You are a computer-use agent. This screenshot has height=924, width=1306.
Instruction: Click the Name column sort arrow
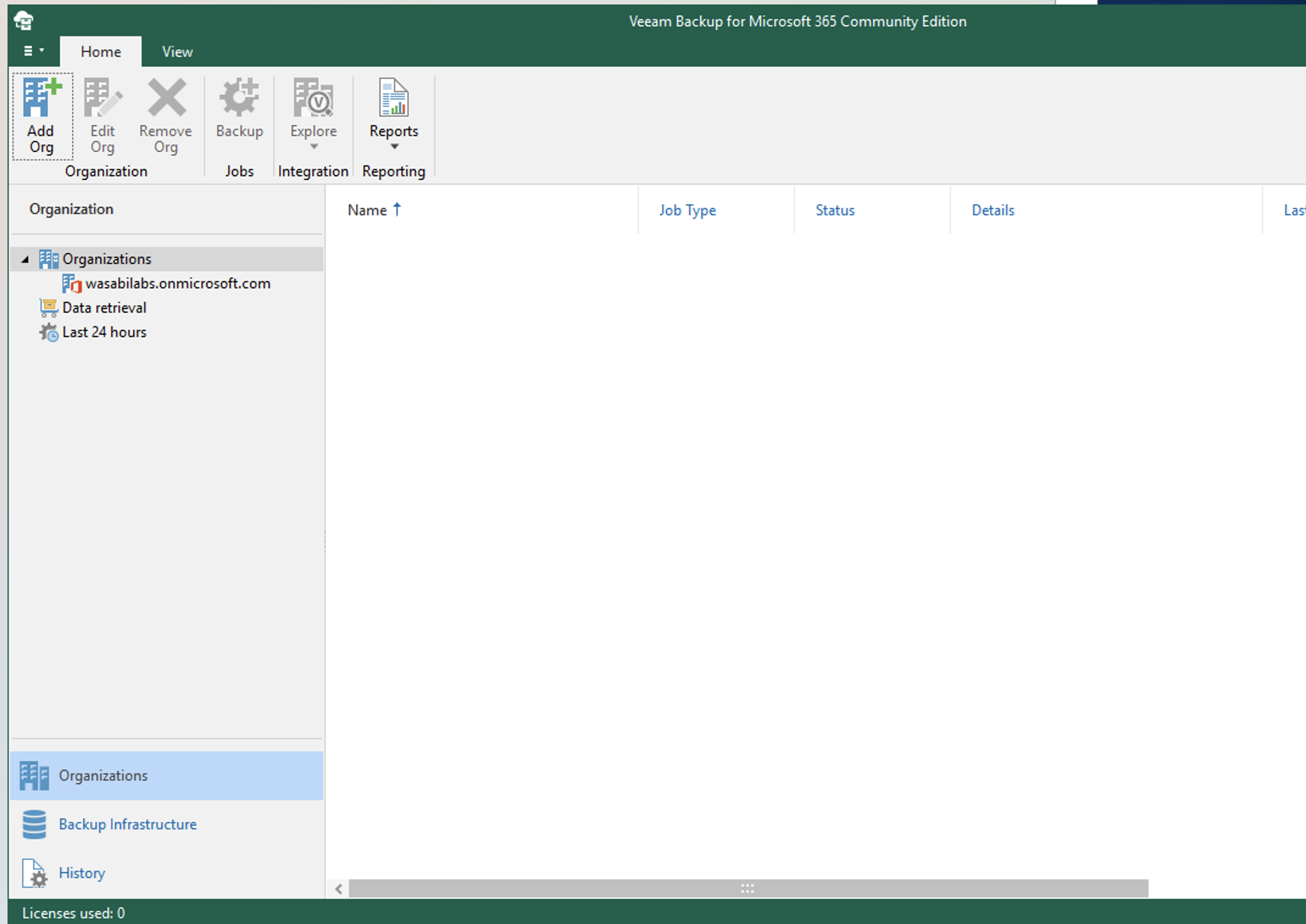click(397, 209)
